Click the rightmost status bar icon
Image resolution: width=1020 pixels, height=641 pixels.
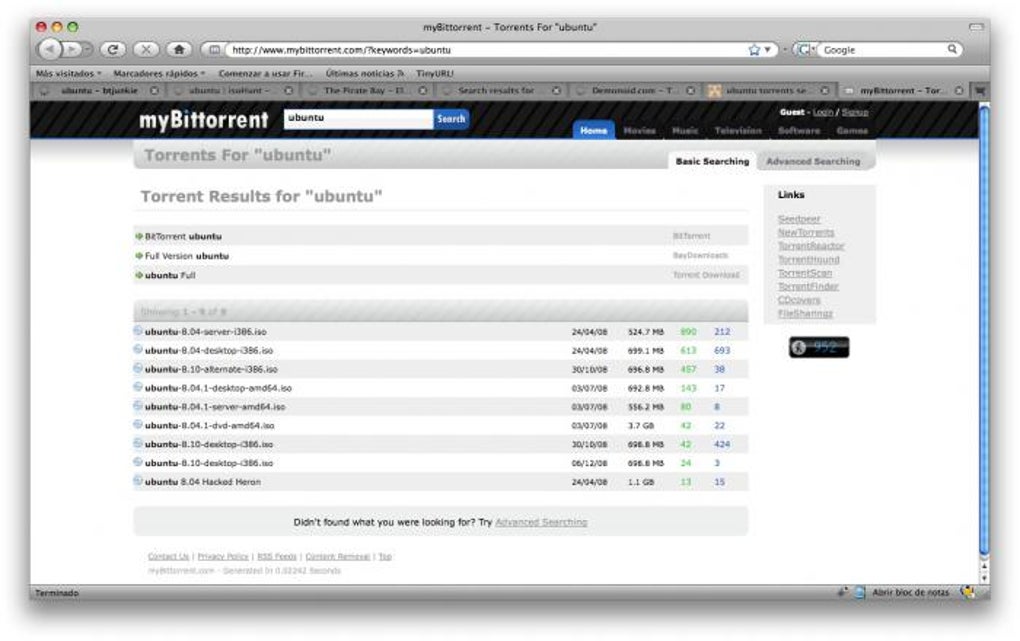pyautogui.click(x=968, y=592)
